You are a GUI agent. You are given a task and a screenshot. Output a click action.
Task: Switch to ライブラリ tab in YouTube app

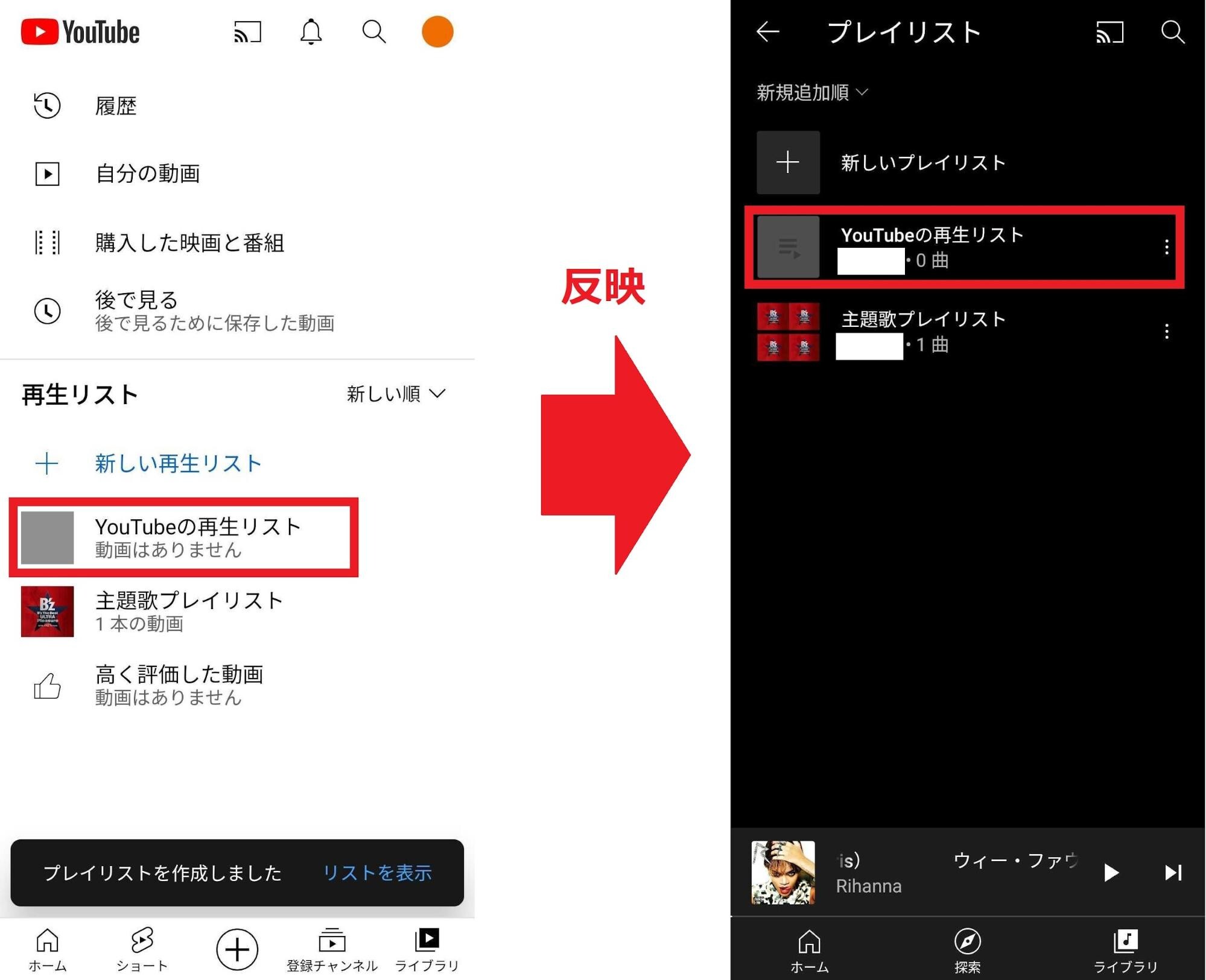427,950
